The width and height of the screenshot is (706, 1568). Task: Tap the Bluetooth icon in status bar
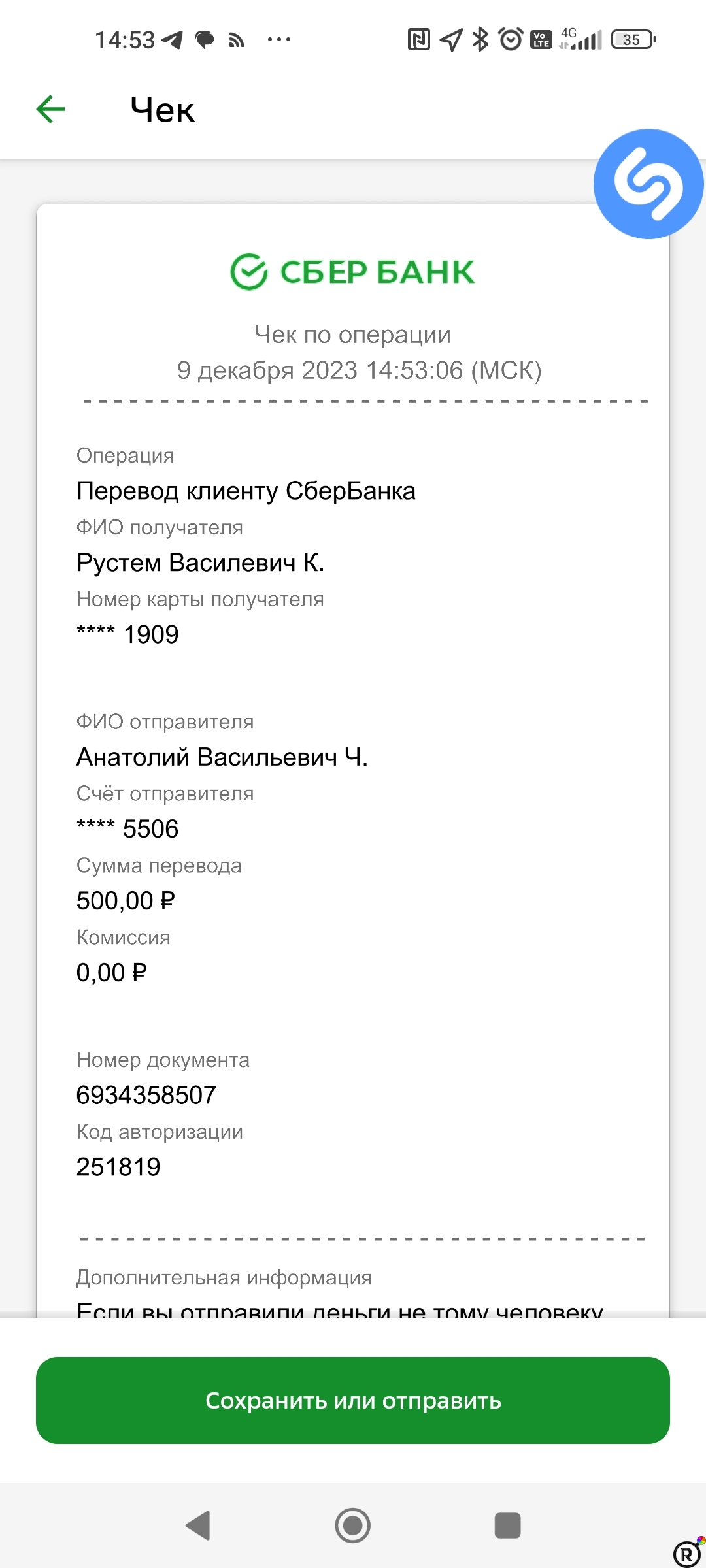point(479,40)
